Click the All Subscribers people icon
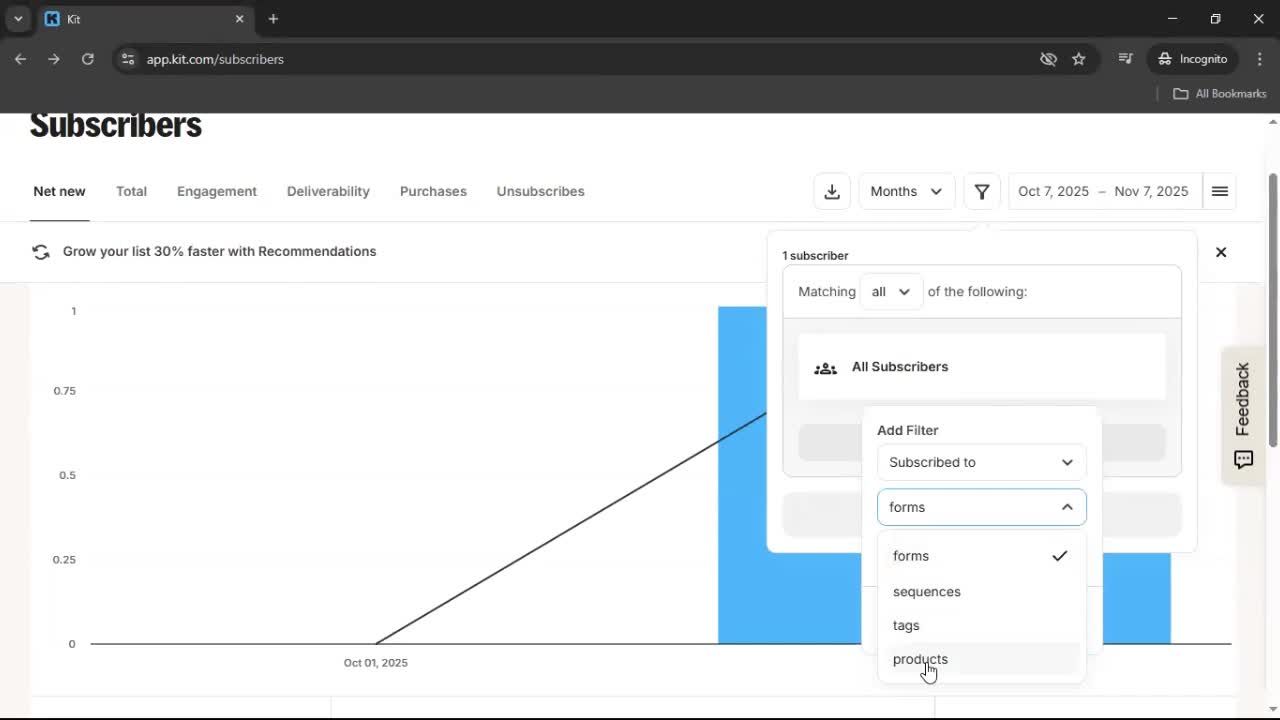 (x=825, y=367)
